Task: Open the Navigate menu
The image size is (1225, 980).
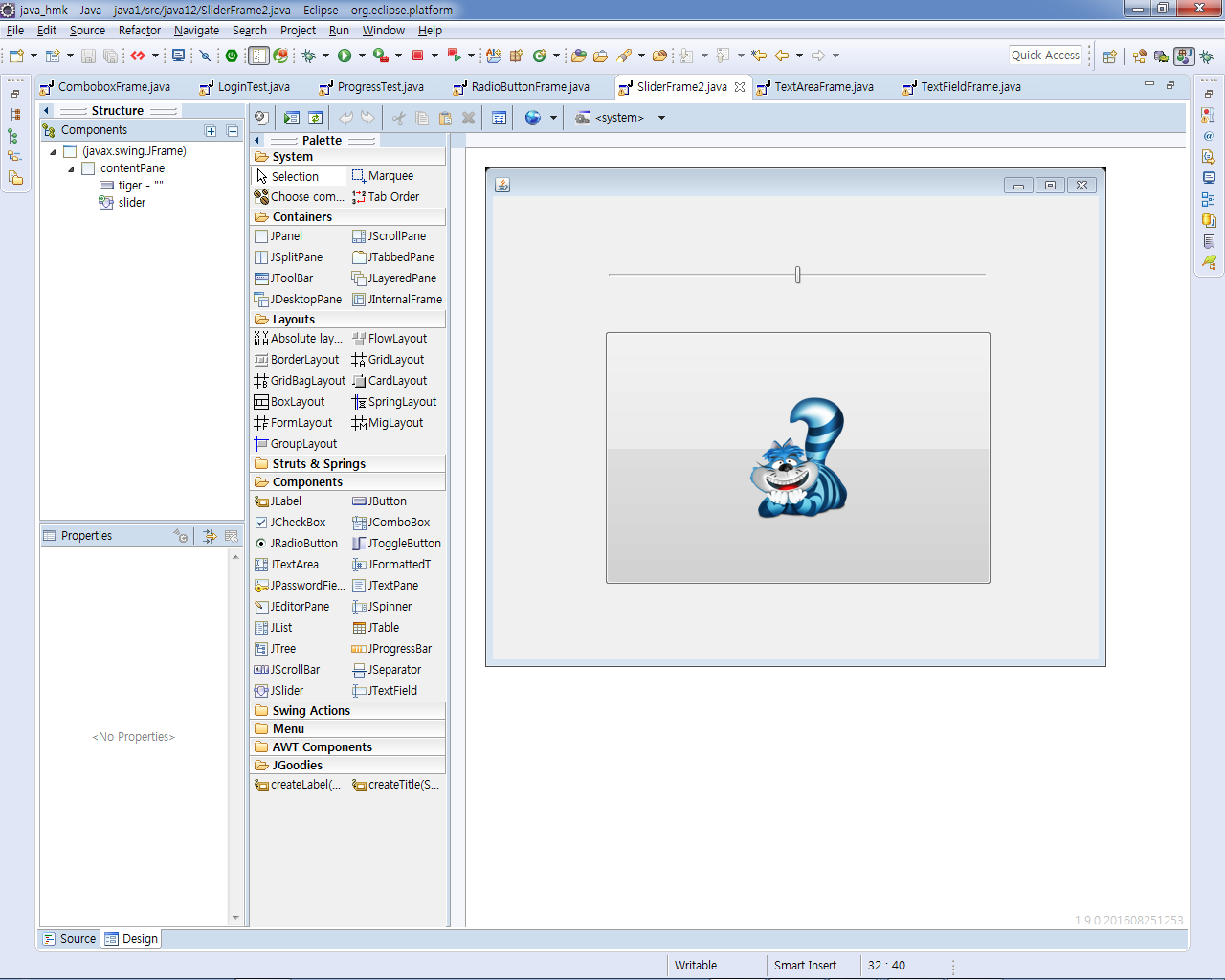Action: [196, 31]
